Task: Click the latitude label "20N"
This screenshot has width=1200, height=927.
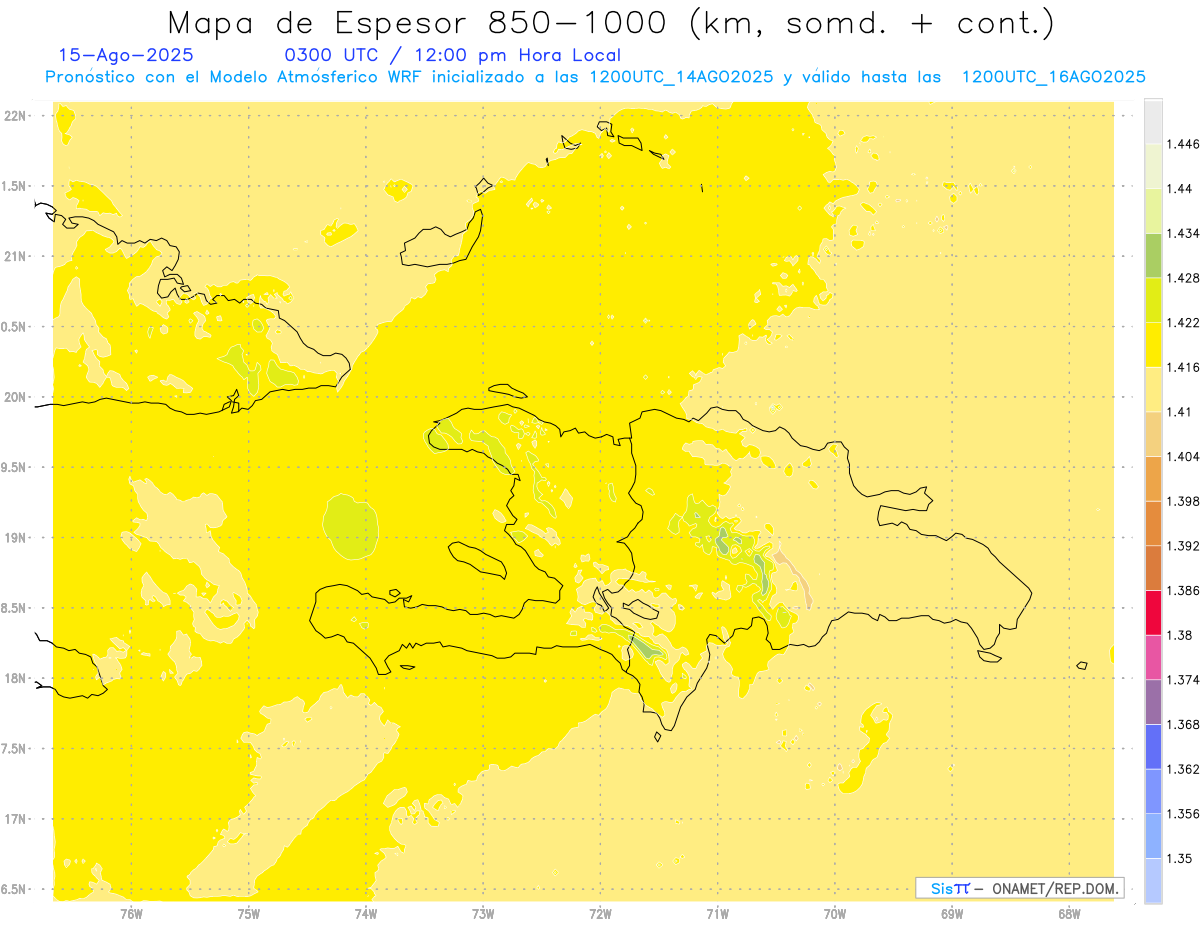Action: pos(17,397)
